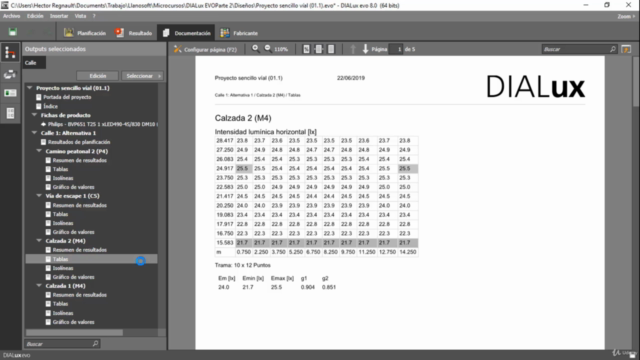Fit page width view icon
The height and width of the screenshot is (360, 640).
point(318,49)
